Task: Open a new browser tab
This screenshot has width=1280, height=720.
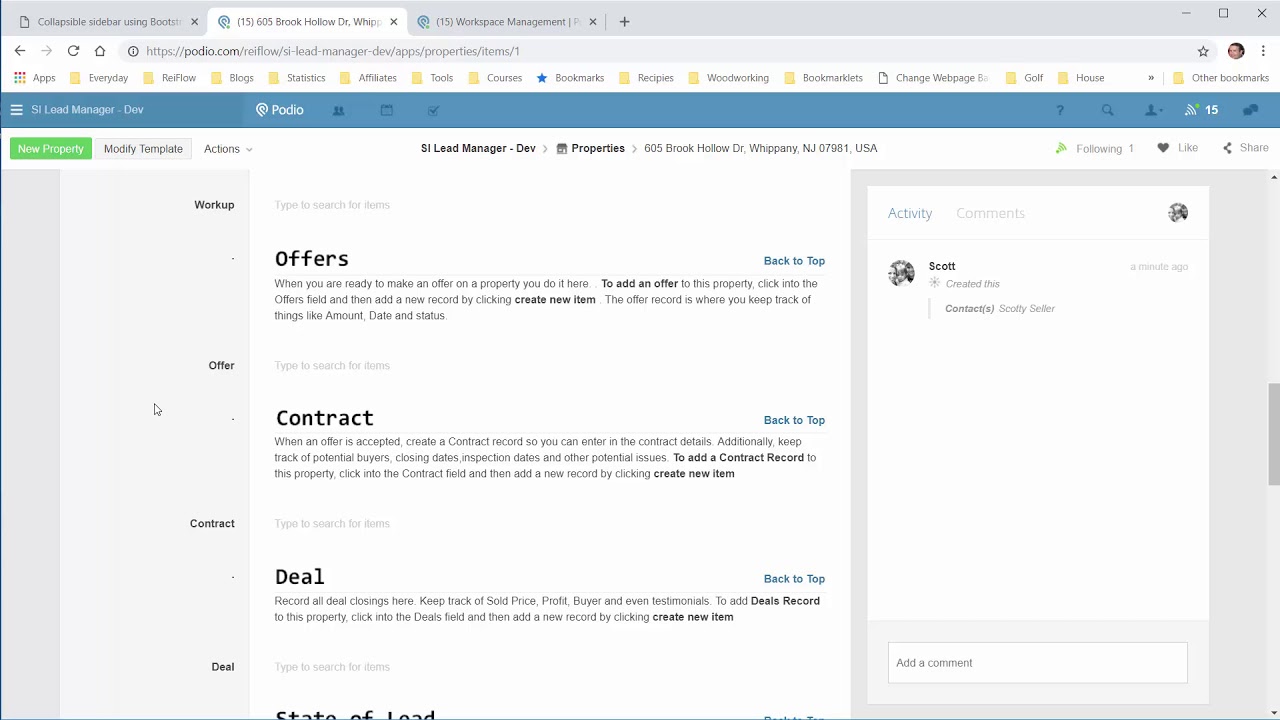Action: [x=624, y=21]
